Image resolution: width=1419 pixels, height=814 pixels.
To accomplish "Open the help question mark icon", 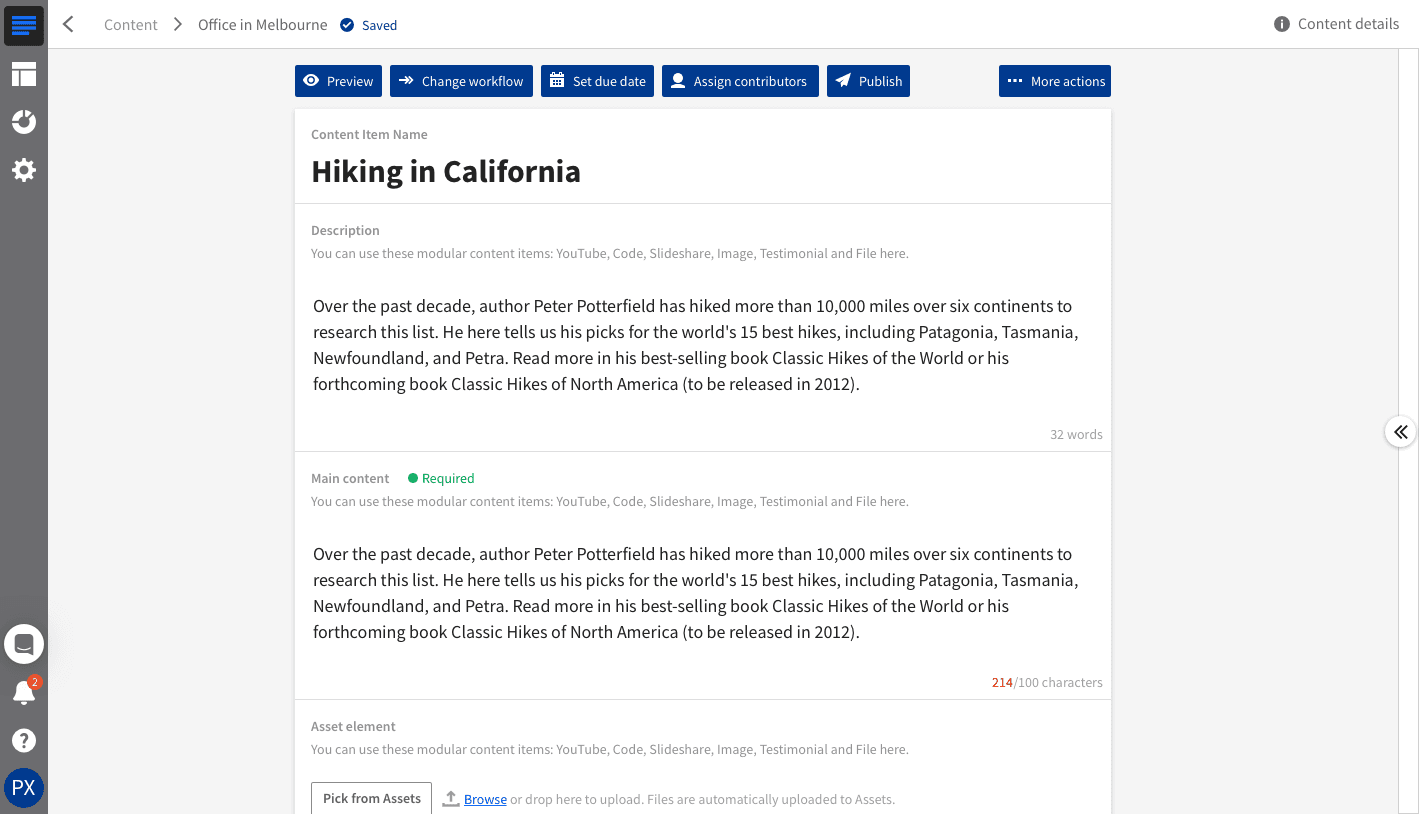I will pos(24,740).
